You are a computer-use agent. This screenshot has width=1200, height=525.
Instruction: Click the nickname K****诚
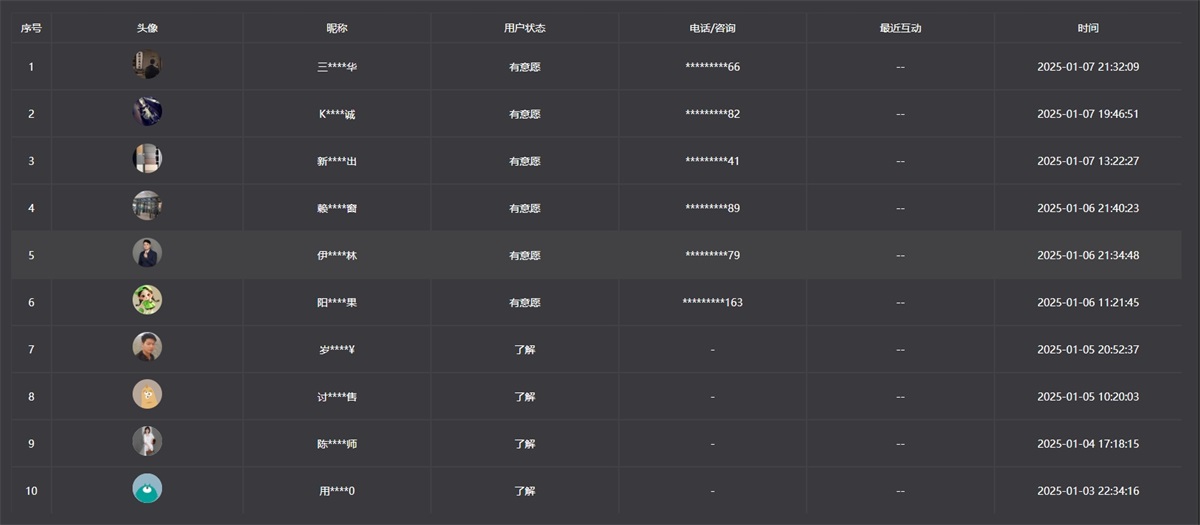pyautogui.click(x=337, y=114)
